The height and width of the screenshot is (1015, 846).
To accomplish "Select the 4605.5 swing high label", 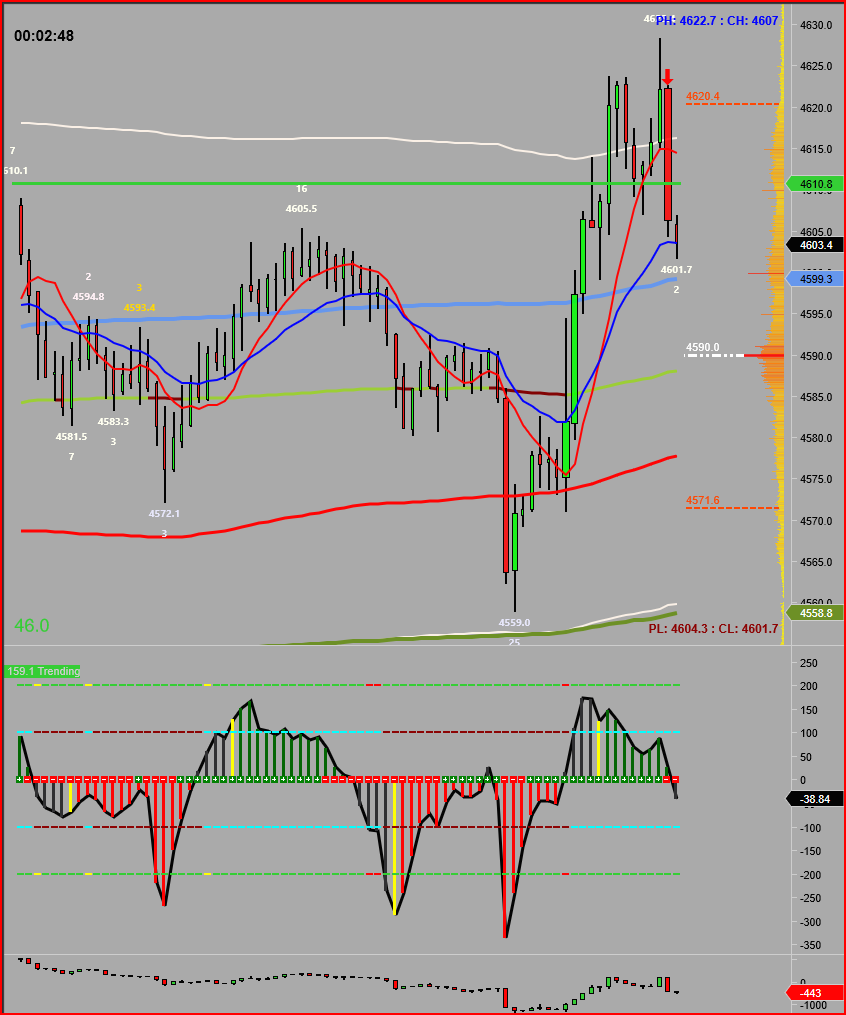I will click(x=302, y=208).
